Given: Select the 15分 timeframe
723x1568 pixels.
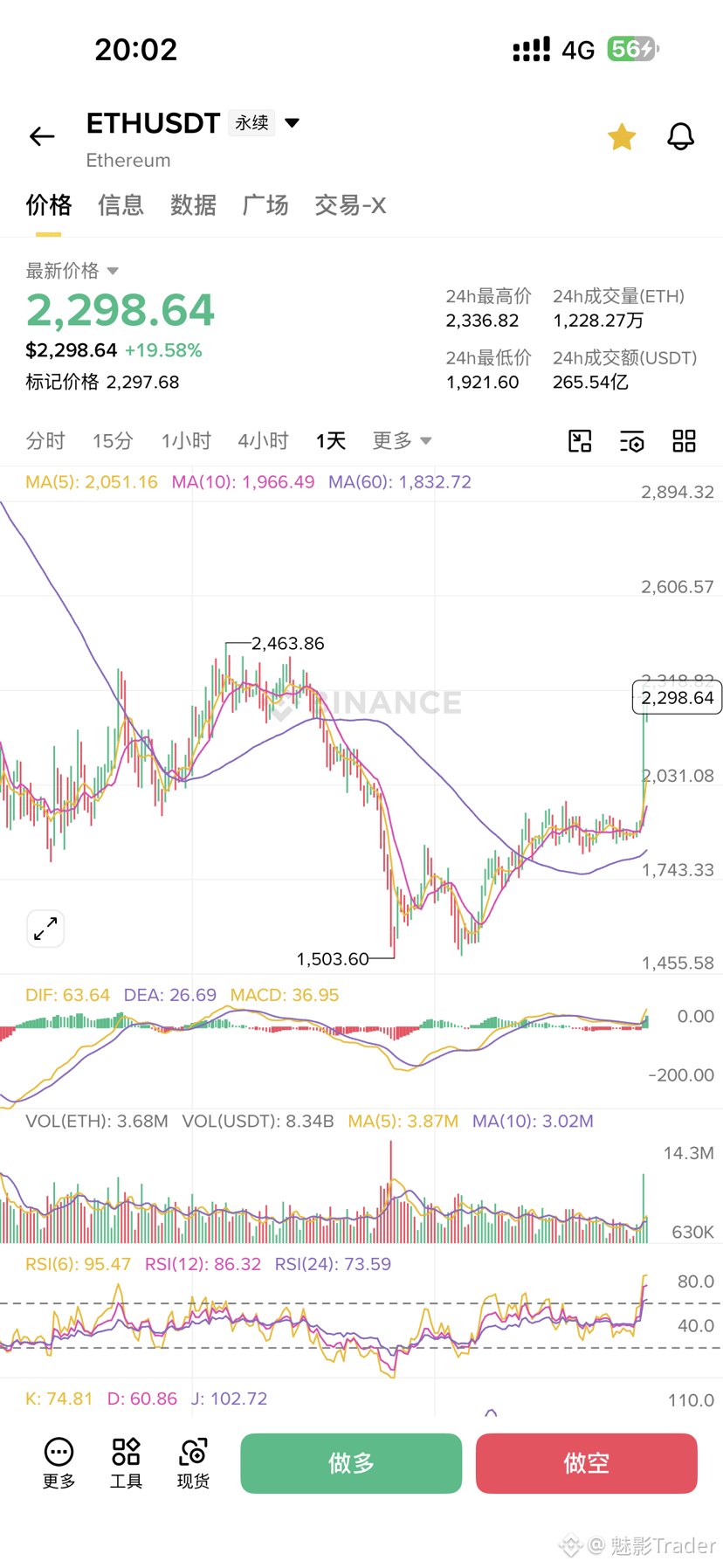Looking at the screenshot, I should [x=113, y=441].
